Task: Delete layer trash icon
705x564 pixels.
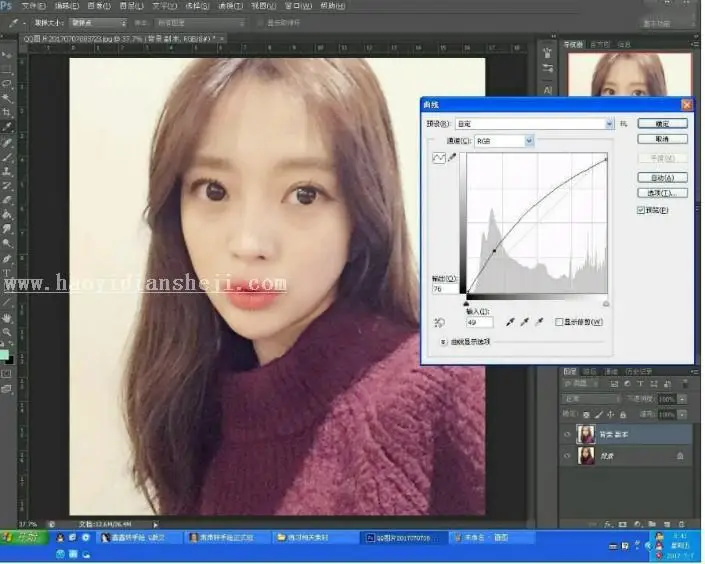Action: coord(682,524)
